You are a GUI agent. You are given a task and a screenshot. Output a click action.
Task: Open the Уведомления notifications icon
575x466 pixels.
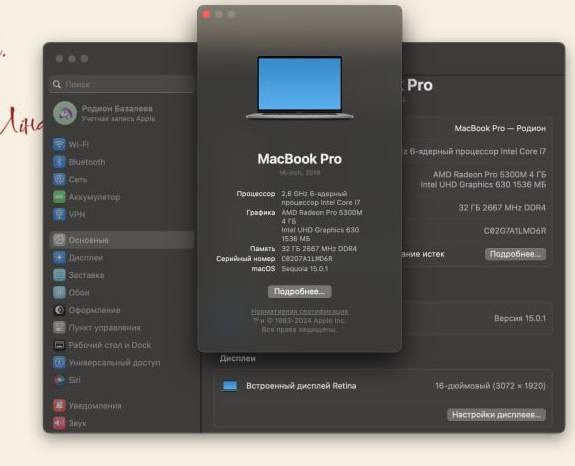[x=59, y=406]
